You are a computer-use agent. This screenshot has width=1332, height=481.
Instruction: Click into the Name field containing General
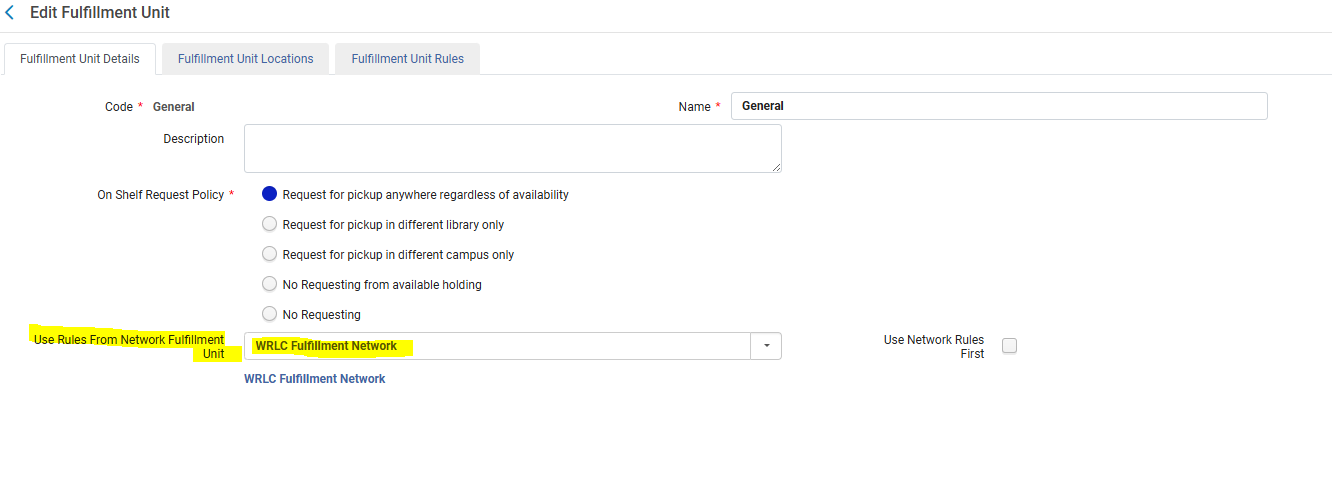coord(999,106)
